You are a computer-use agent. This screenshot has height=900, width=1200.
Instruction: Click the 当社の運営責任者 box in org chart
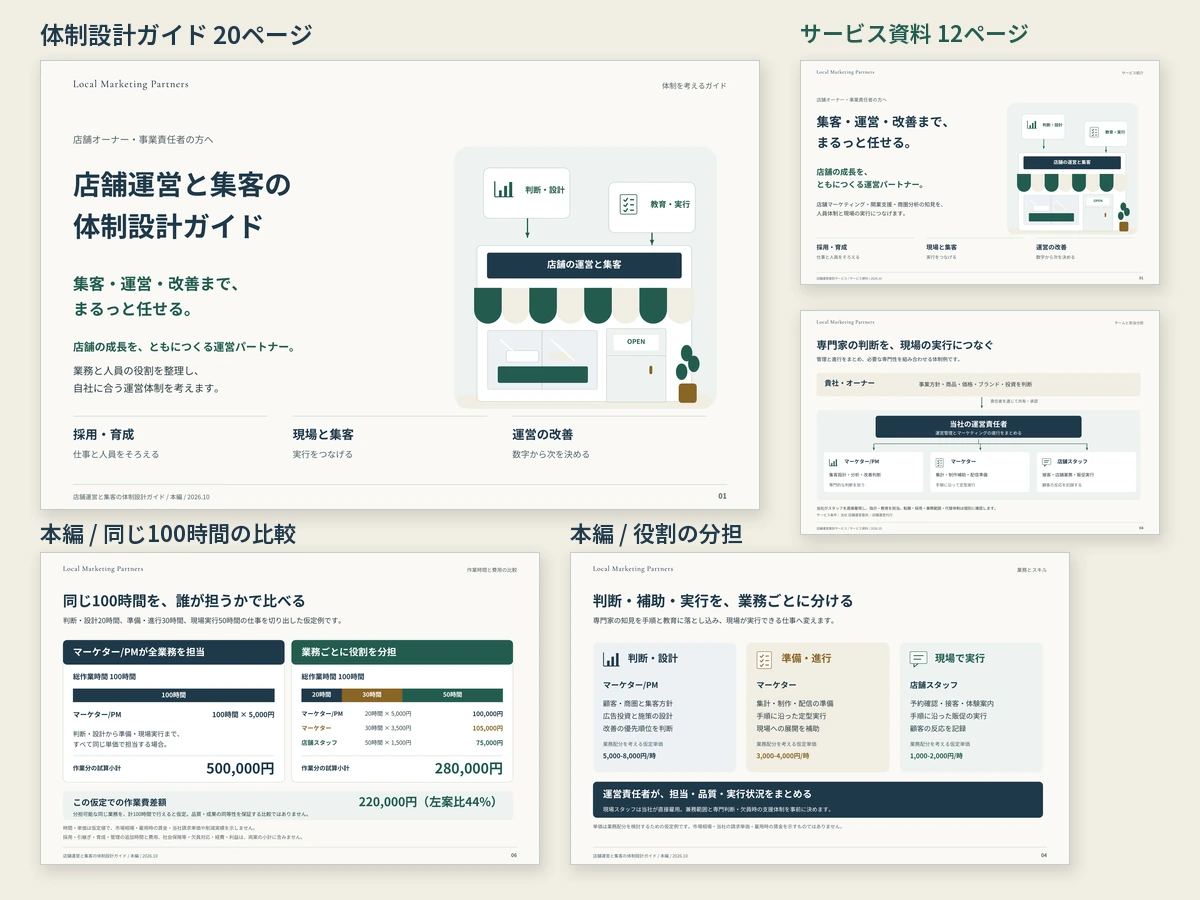coord(978,427)
